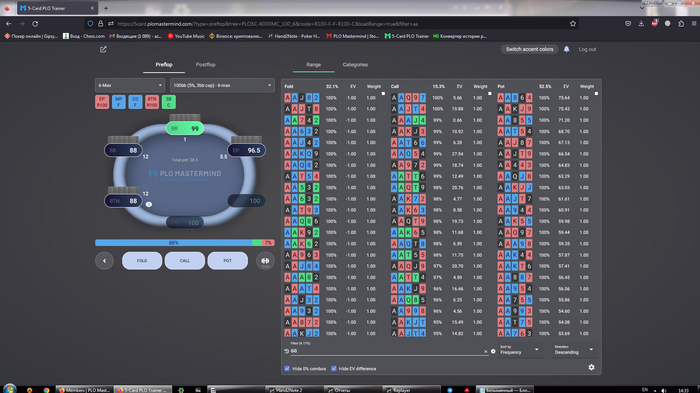Screen dimensions: 700x393
Task: Click the filter history icon
Action: pos(287,351)
